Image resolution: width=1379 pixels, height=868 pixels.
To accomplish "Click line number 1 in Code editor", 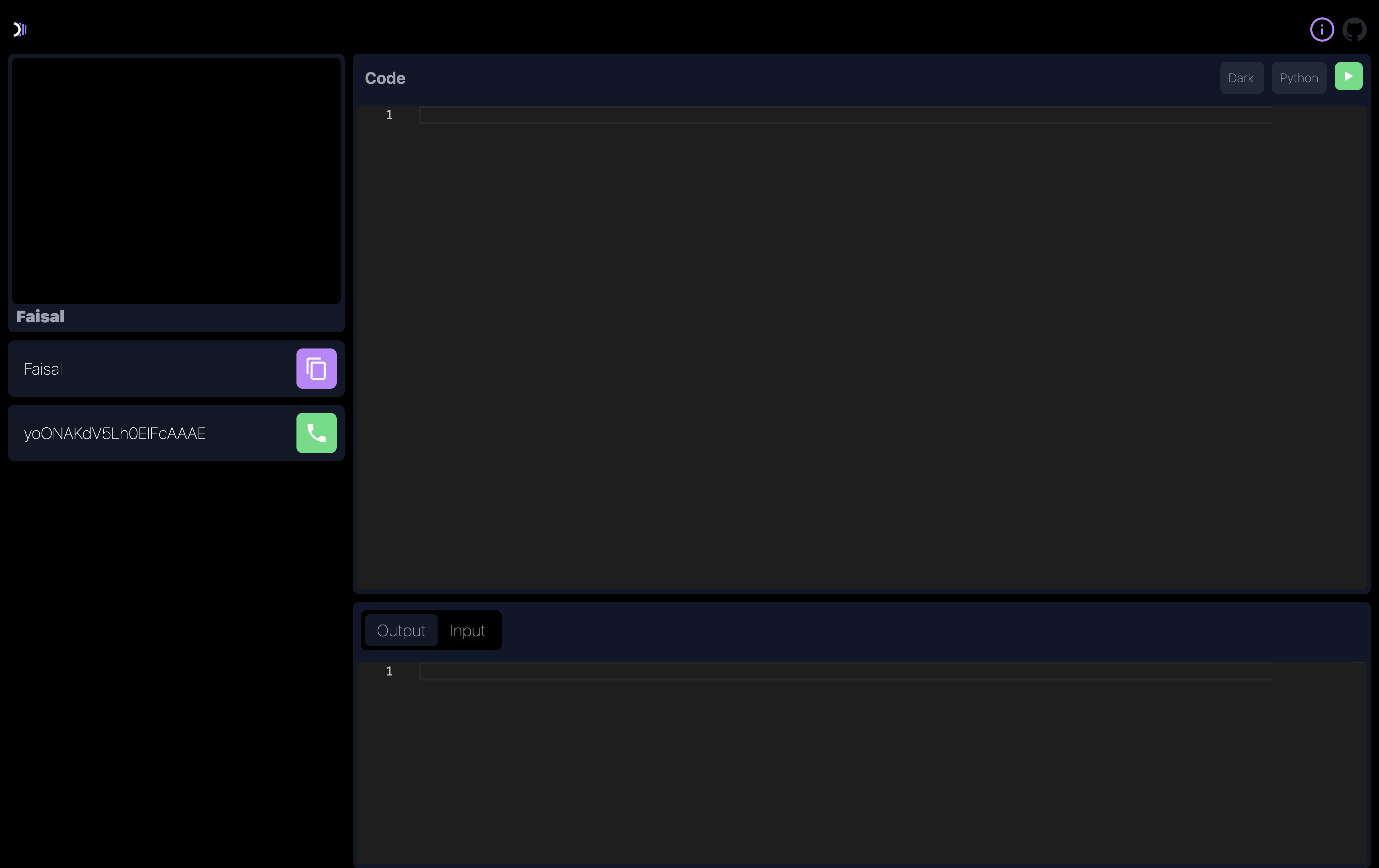I will 389,115.
